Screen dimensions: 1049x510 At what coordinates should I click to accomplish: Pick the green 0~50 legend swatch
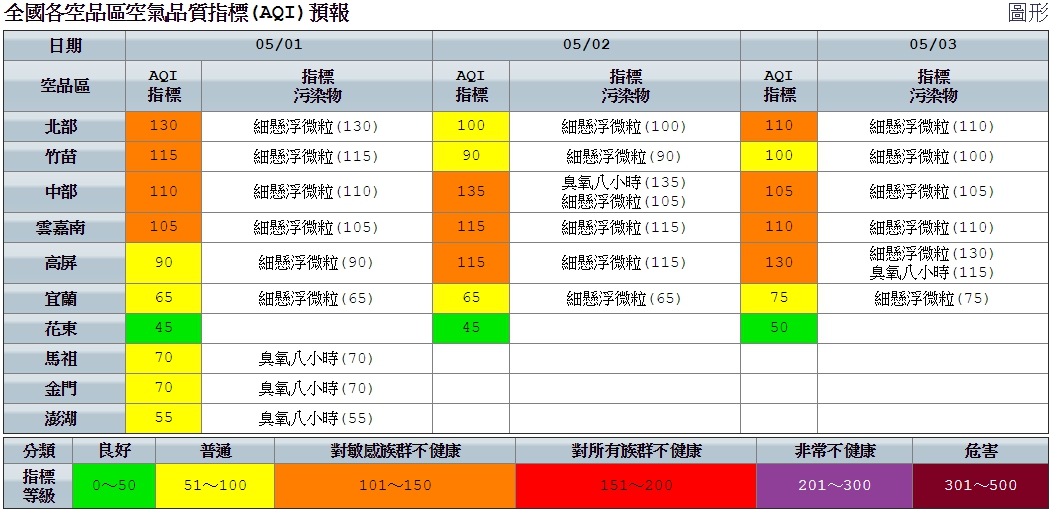[x=114, y=486]
